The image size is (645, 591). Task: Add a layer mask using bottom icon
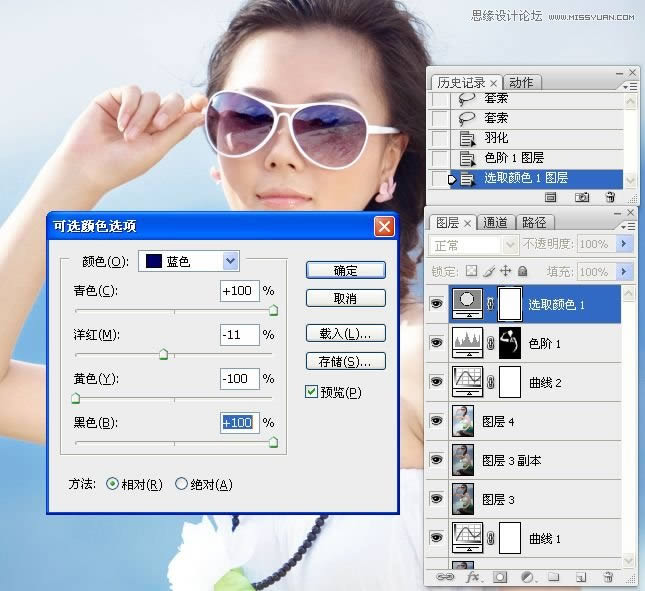tap(500, 577)
